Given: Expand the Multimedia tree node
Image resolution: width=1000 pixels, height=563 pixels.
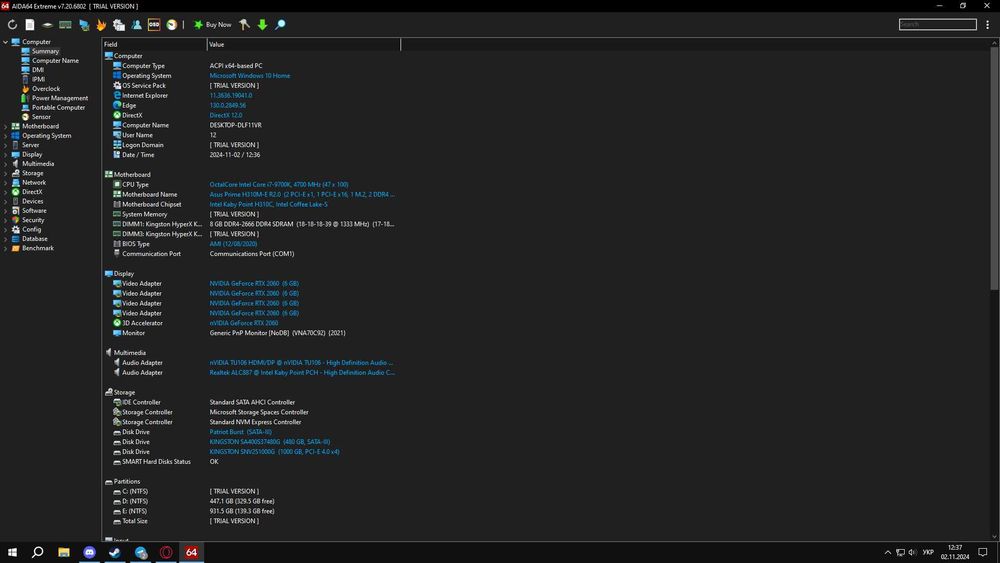Looking at the screenshot, I should tap(5, 164).
